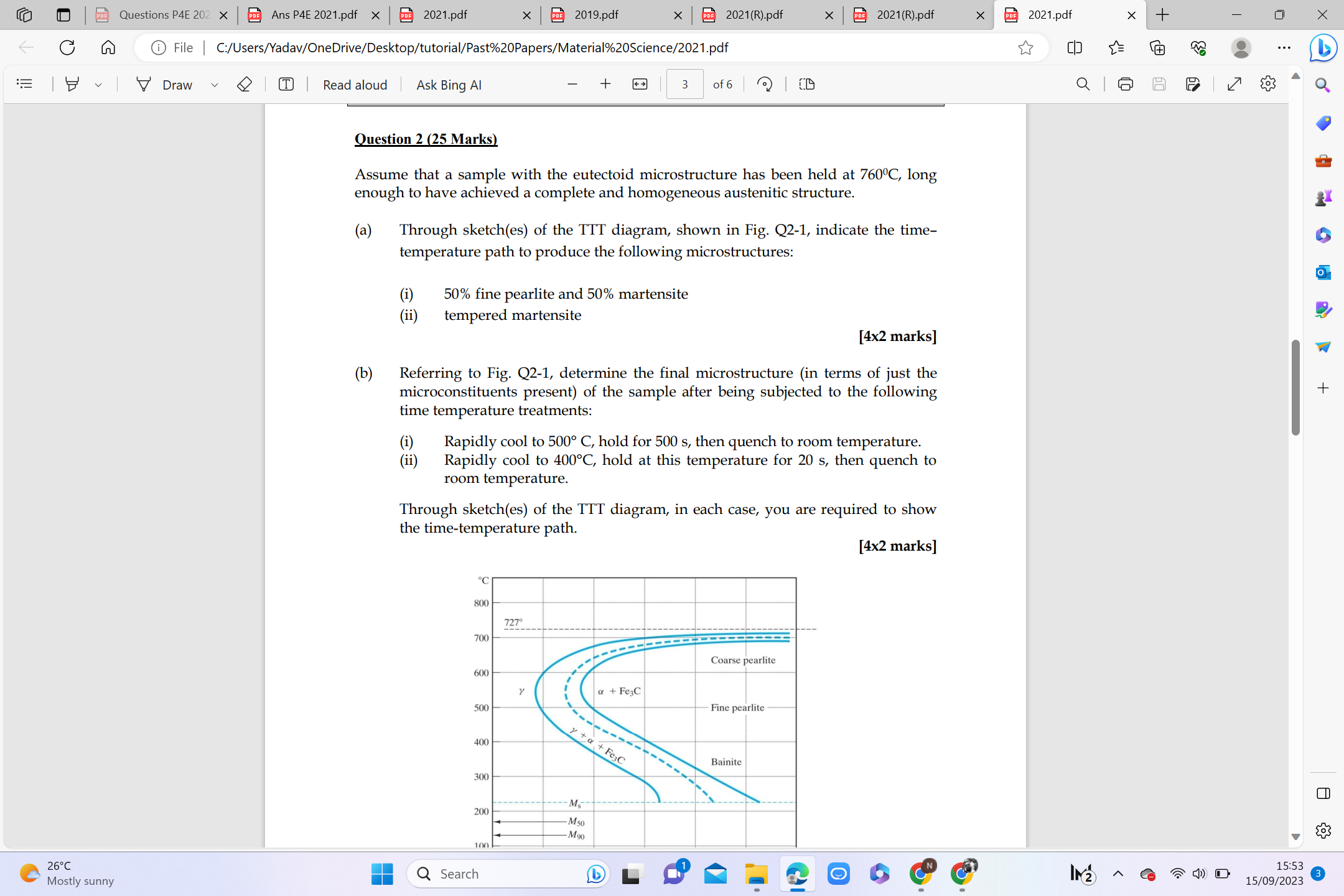1344x896 pixels.
Task: Open the table of contents icon
Action: (24, 84)
